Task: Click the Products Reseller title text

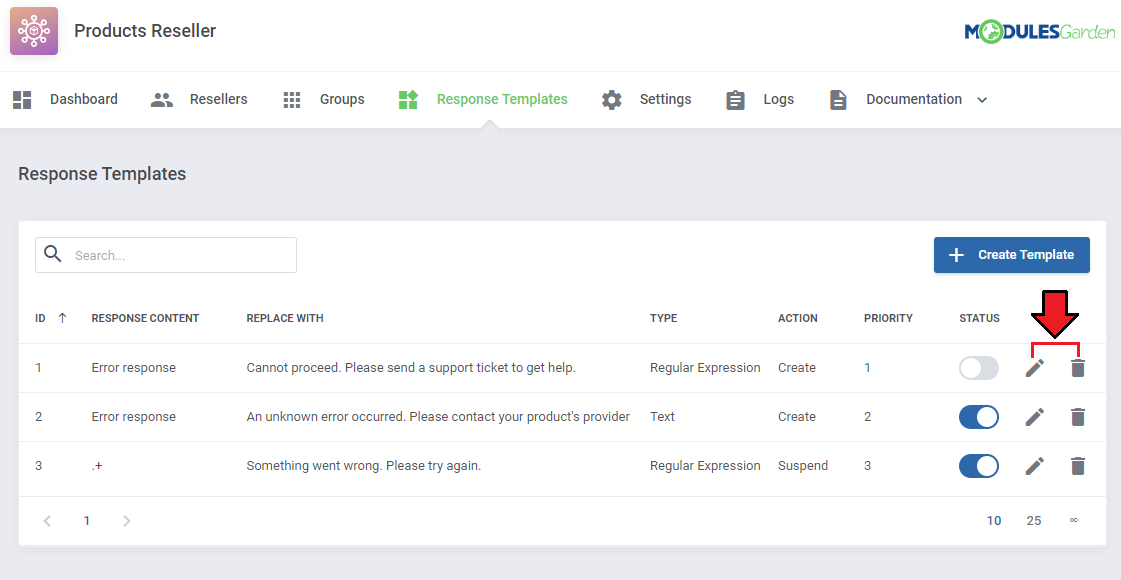Action: tap(145, 31)
